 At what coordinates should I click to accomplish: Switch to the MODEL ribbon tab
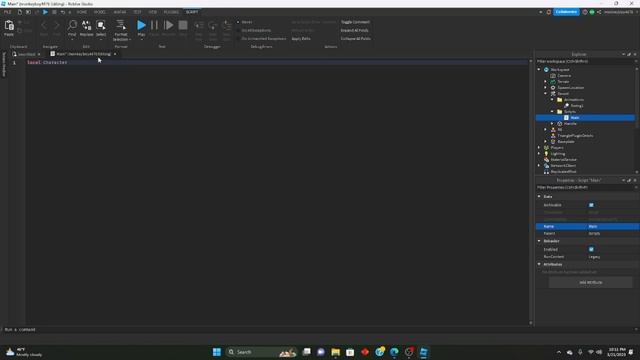click(x=100, y=12)
